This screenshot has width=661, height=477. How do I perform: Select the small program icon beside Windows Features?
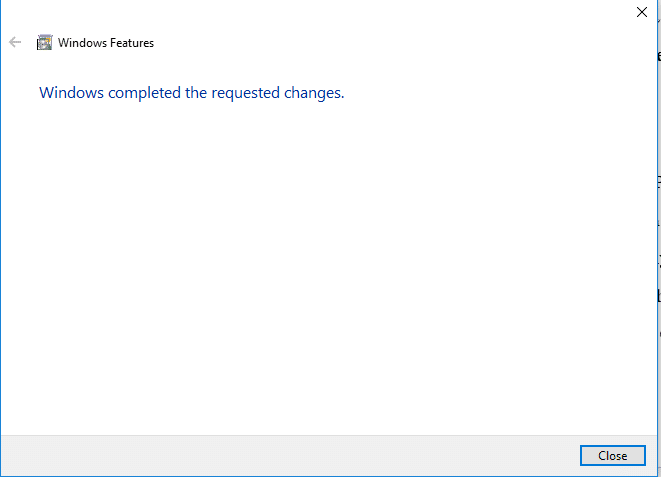tap(44, 43)
